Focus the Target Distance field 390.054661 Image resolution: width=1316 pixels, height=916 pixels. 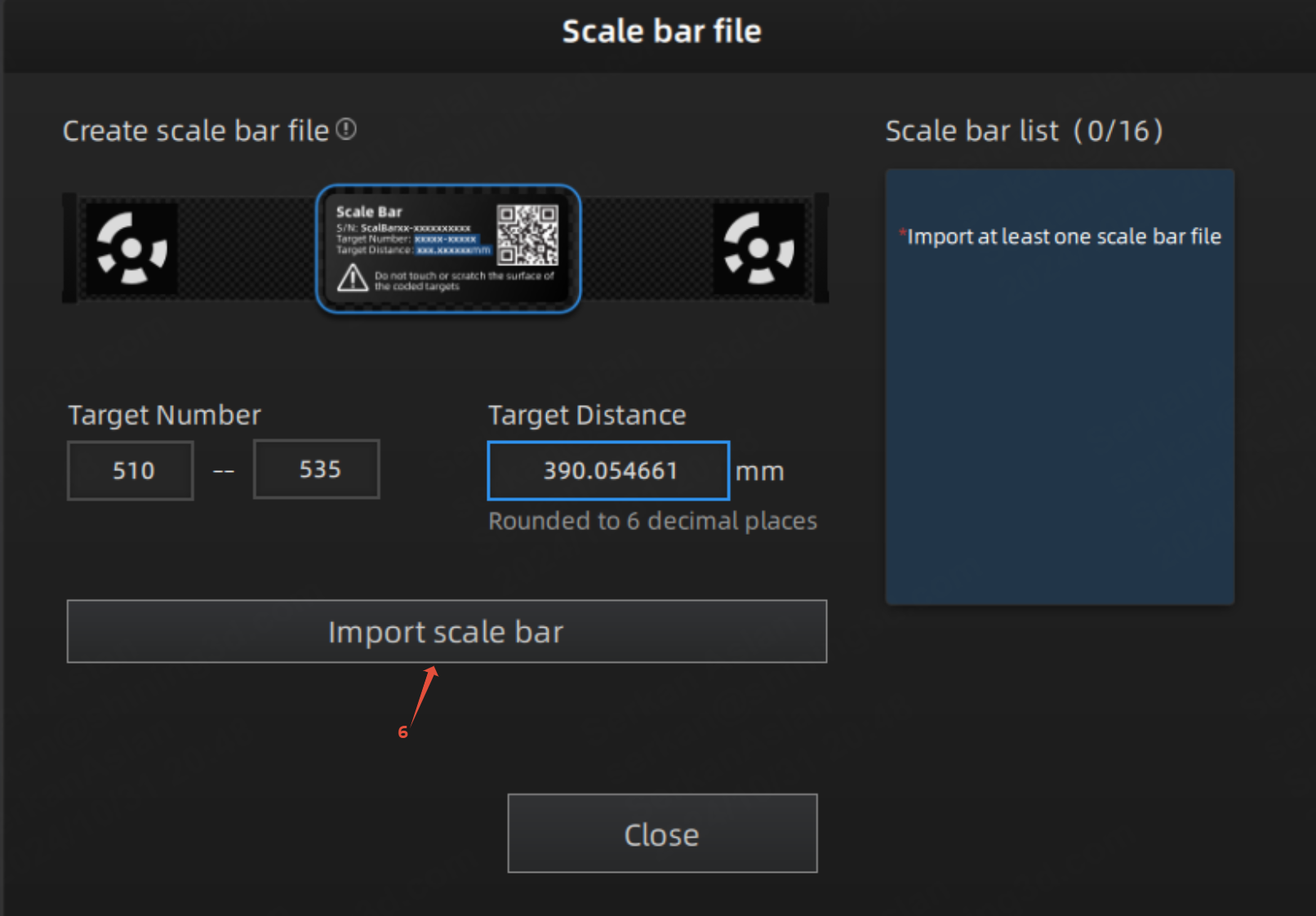(608, 470)
